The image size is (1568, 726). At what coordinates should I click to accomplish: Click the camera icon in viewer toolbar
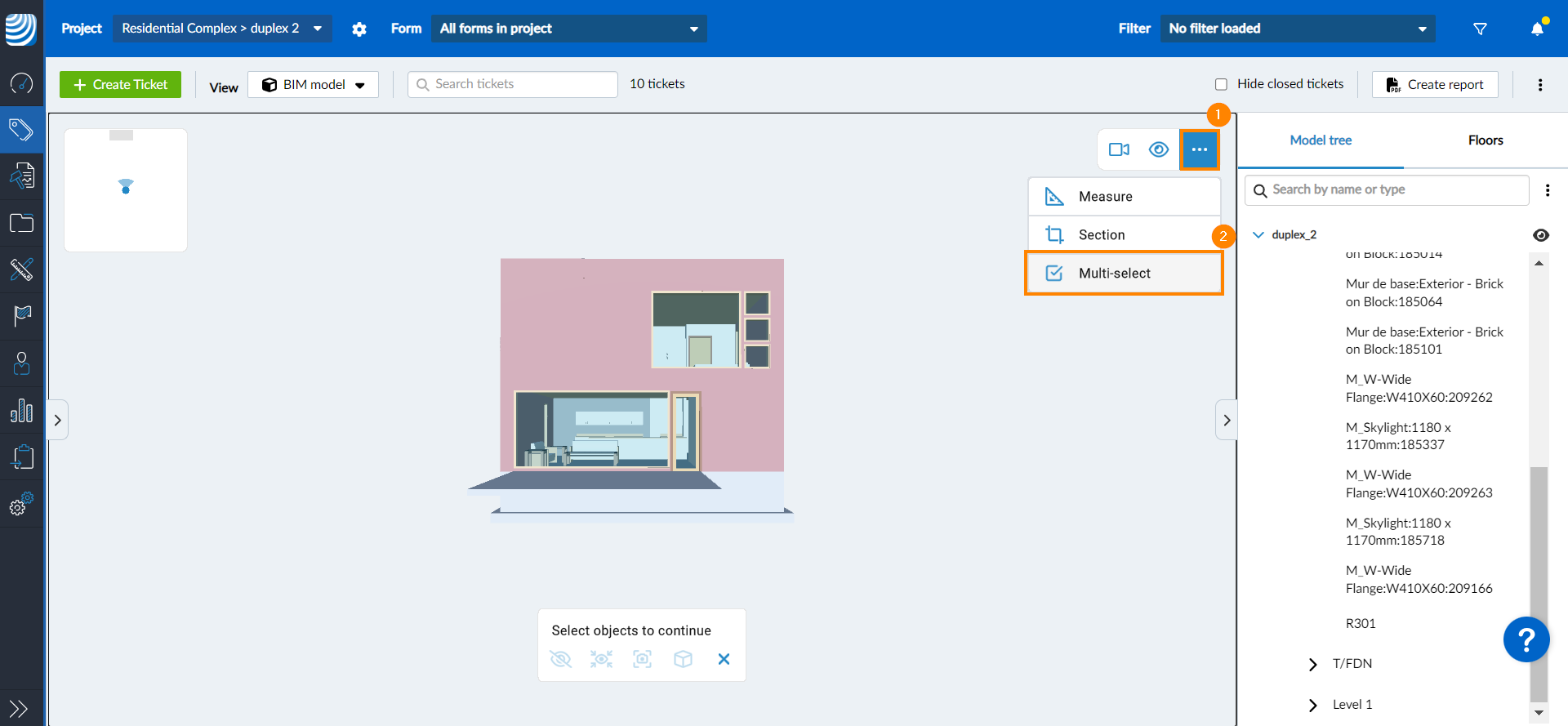(x=1119, y=149)
